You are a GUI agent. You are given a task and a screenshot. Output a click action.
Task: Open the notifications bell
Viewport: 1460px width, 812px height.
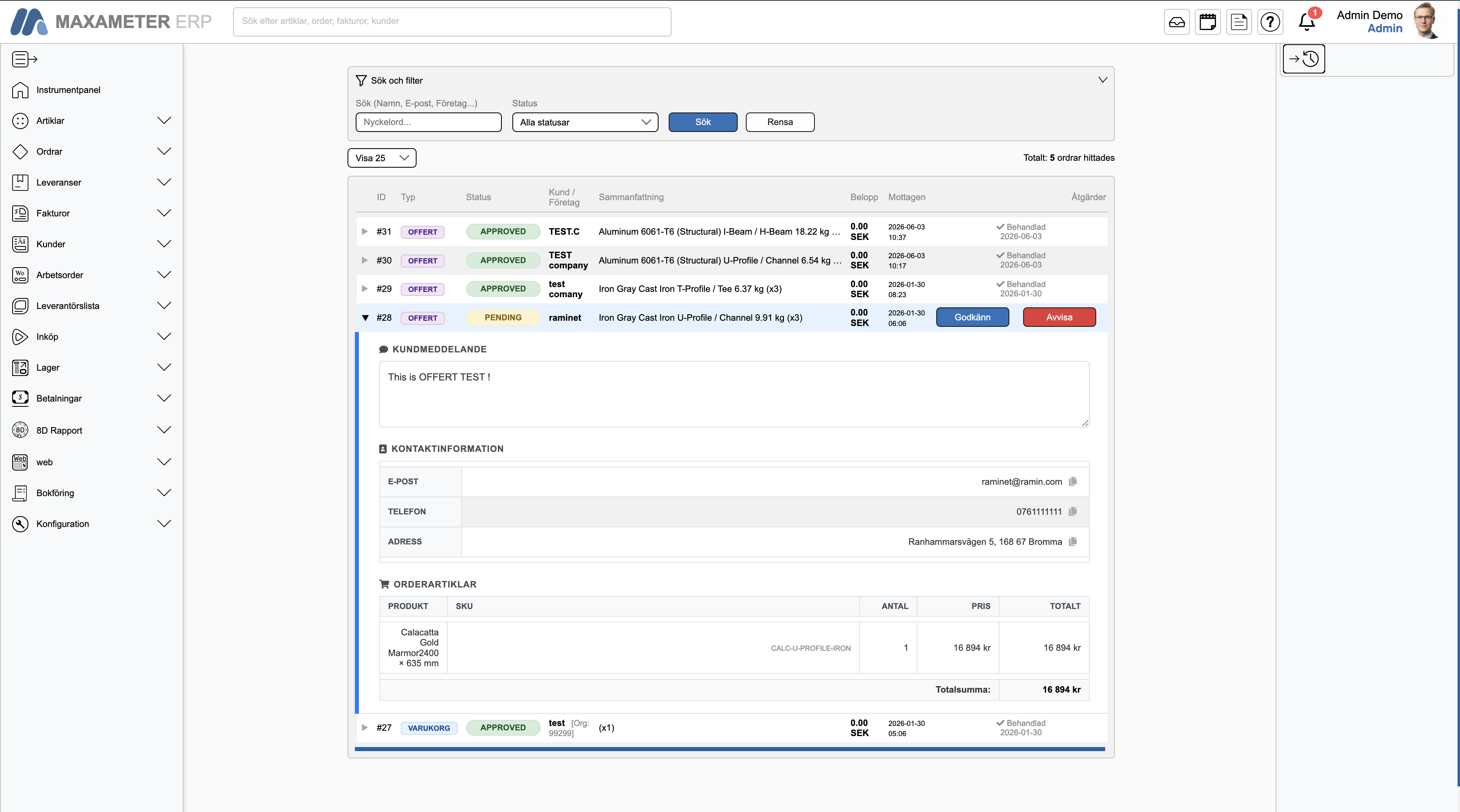[x=1307, y=22]
